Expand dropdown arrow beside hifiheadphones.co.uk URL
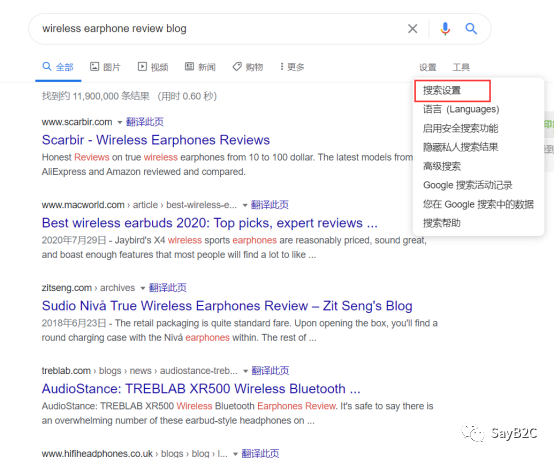 [235, 454]
